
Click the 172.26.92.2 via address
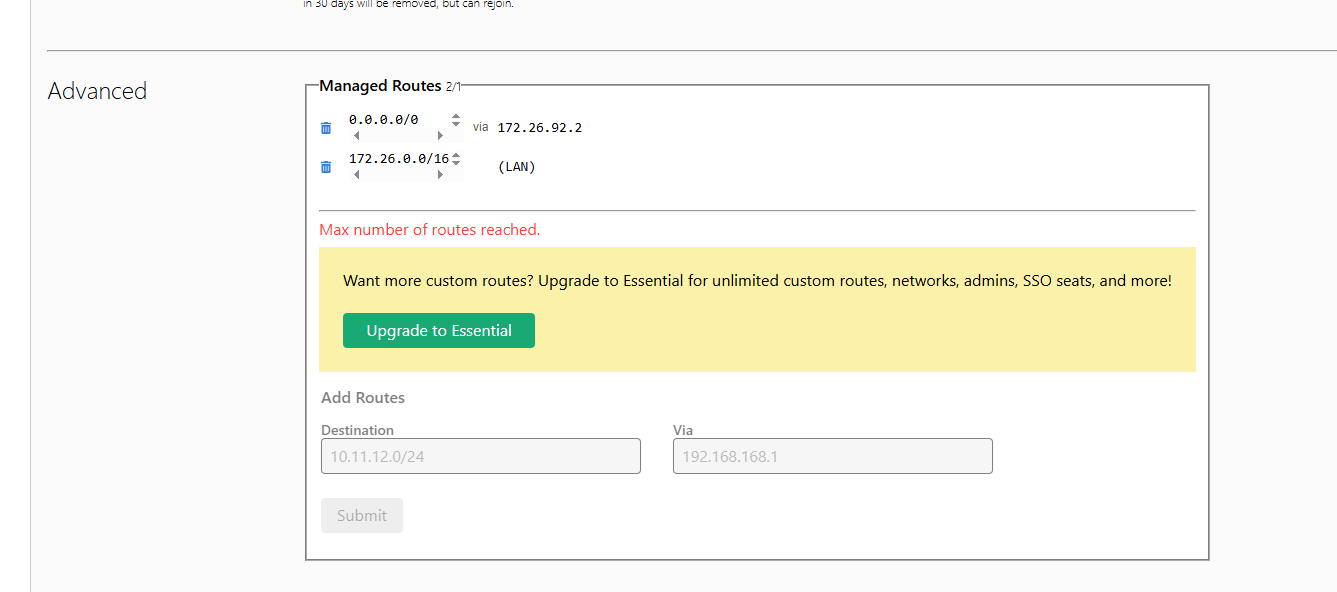click(x=539, y=128)
